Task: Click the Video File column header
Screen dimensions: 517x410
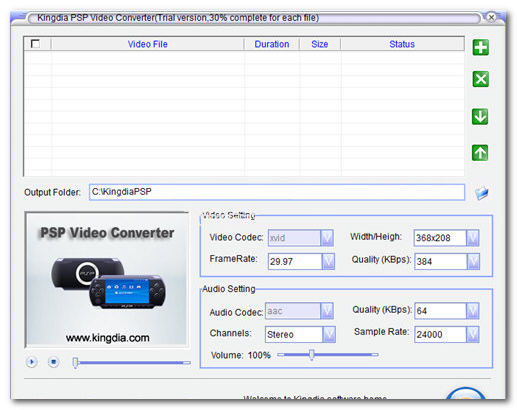Action: [148, 44]
